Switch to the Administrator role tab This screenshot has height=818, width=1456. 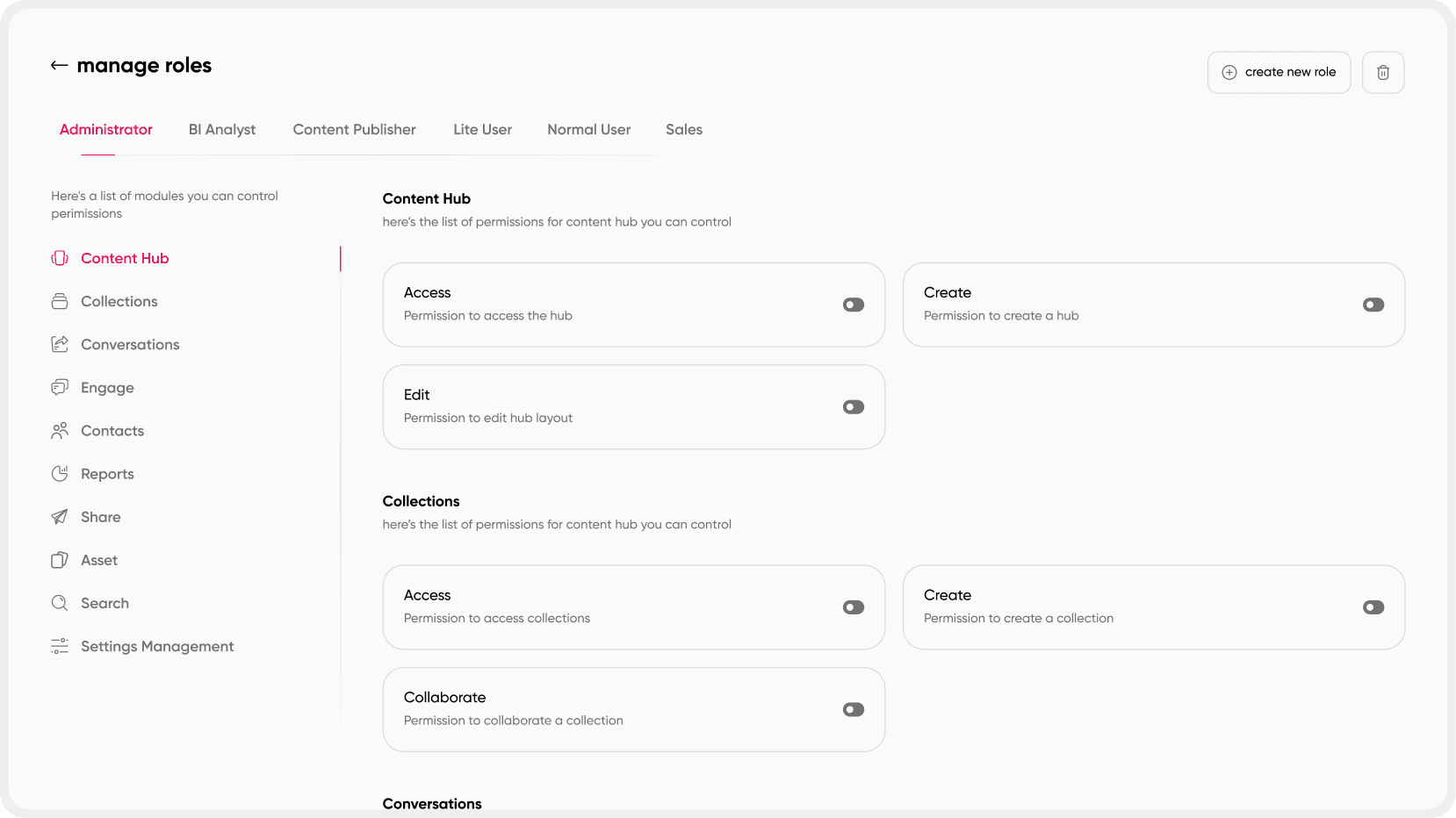click(x=106, y=129)
